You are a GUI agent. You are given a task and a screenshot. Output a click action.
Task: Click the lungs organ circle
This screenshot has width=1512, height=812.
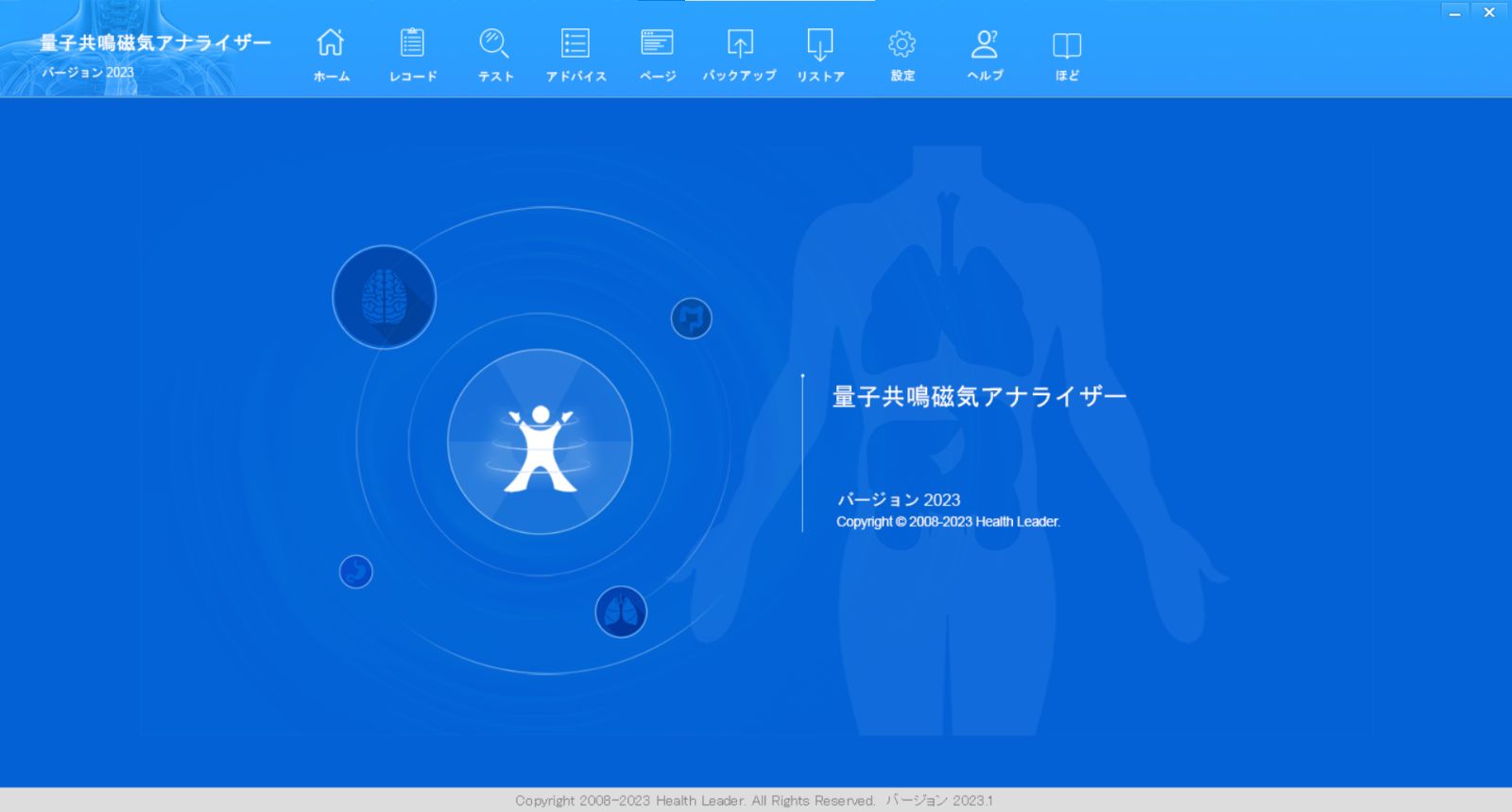pos(620,612)
